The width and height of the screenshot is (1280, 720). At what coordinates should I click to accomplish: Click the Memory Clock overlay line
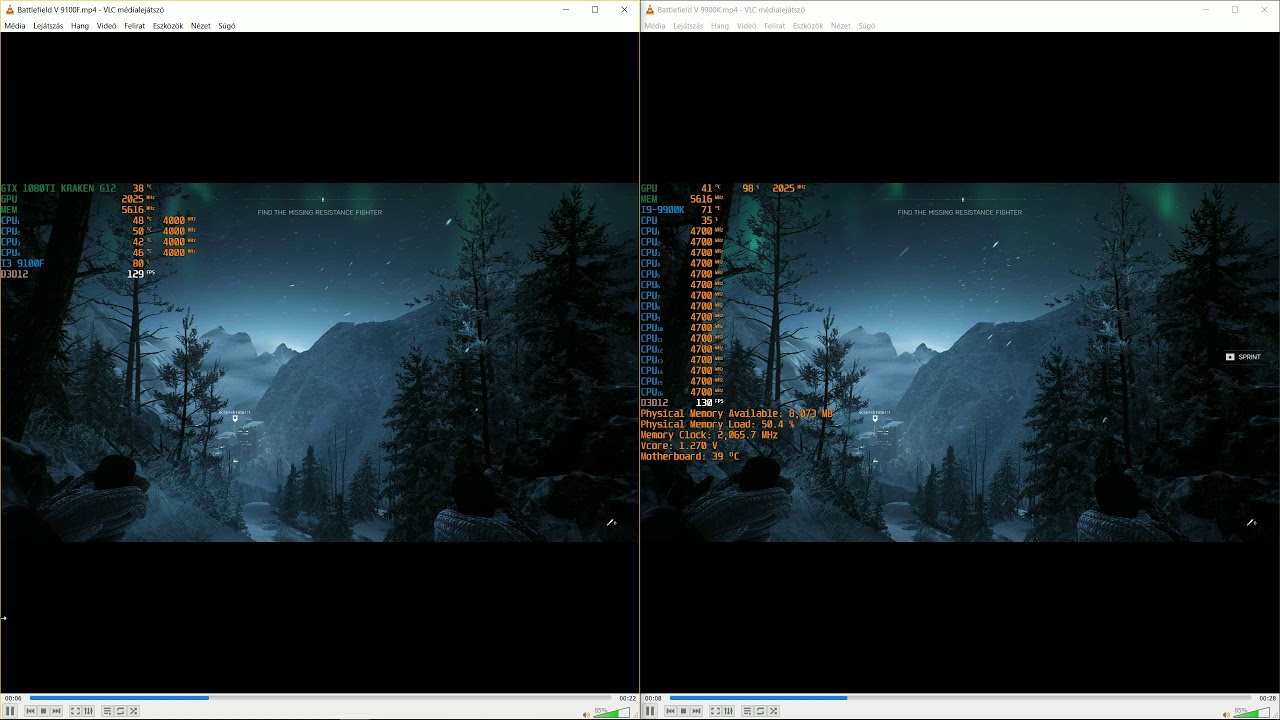pos(709,435)
